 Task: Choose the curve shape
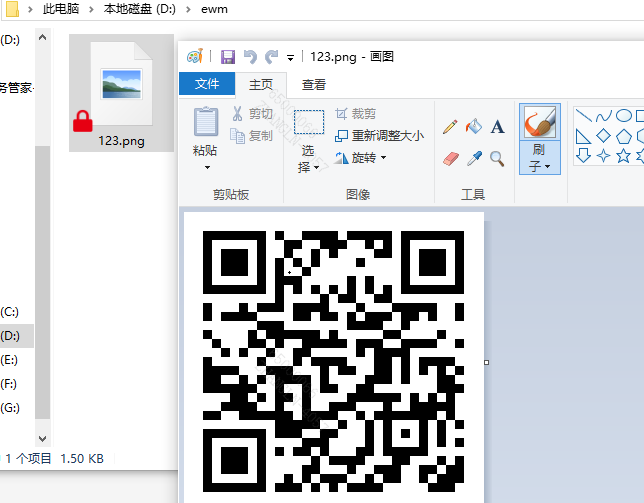[603, 116]
